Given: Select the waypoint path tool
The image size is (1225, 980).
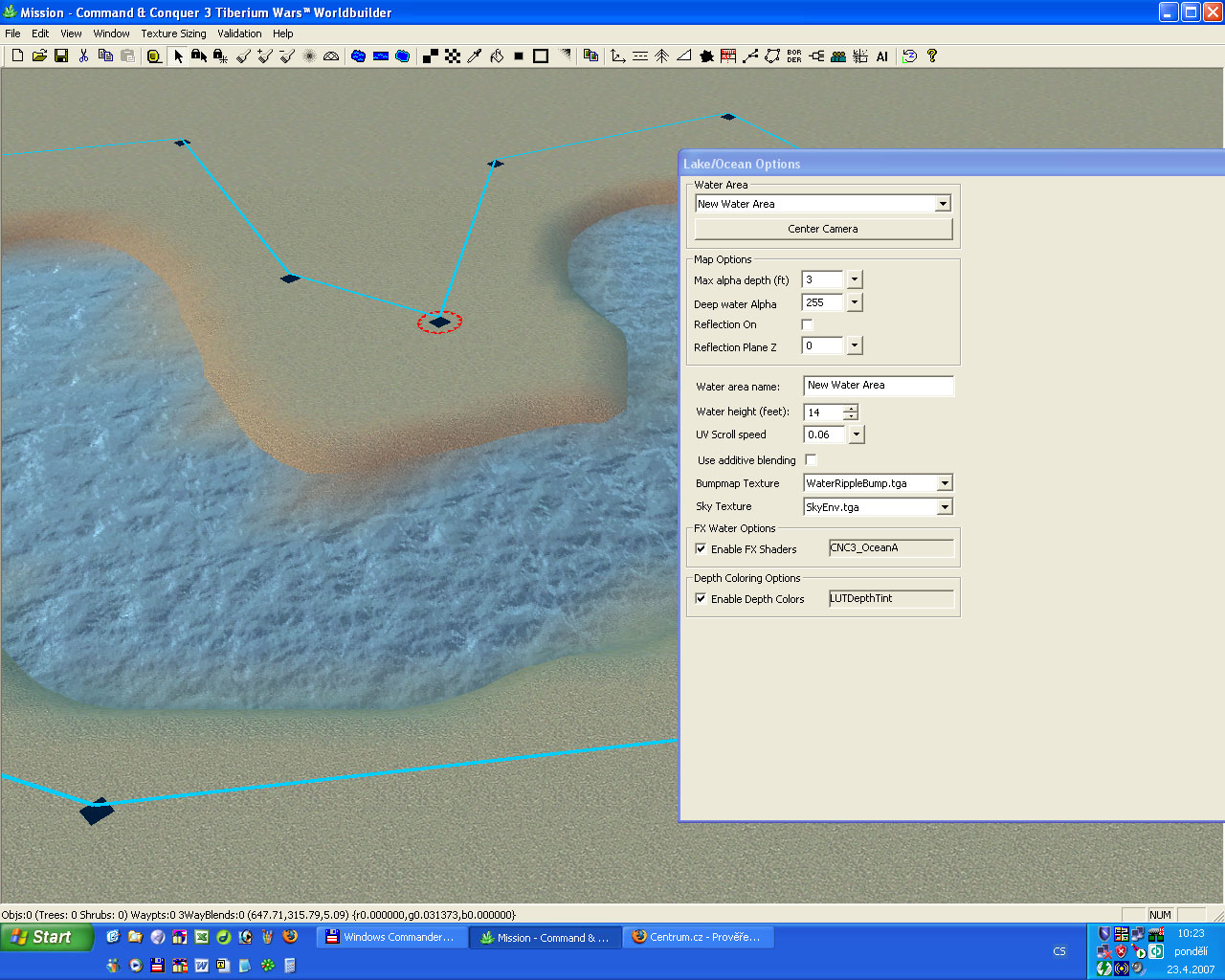Looking at the screenshot, I should point(750,56).
